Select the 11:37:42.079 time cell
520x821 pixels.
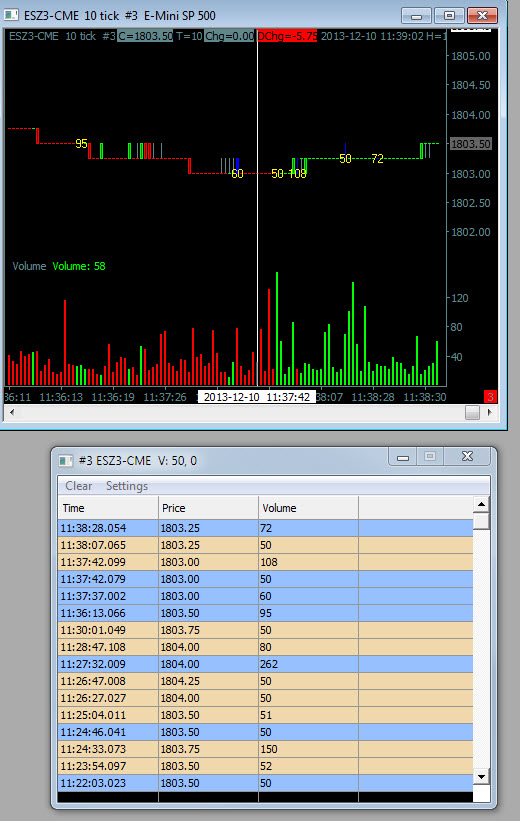point(108,579)
